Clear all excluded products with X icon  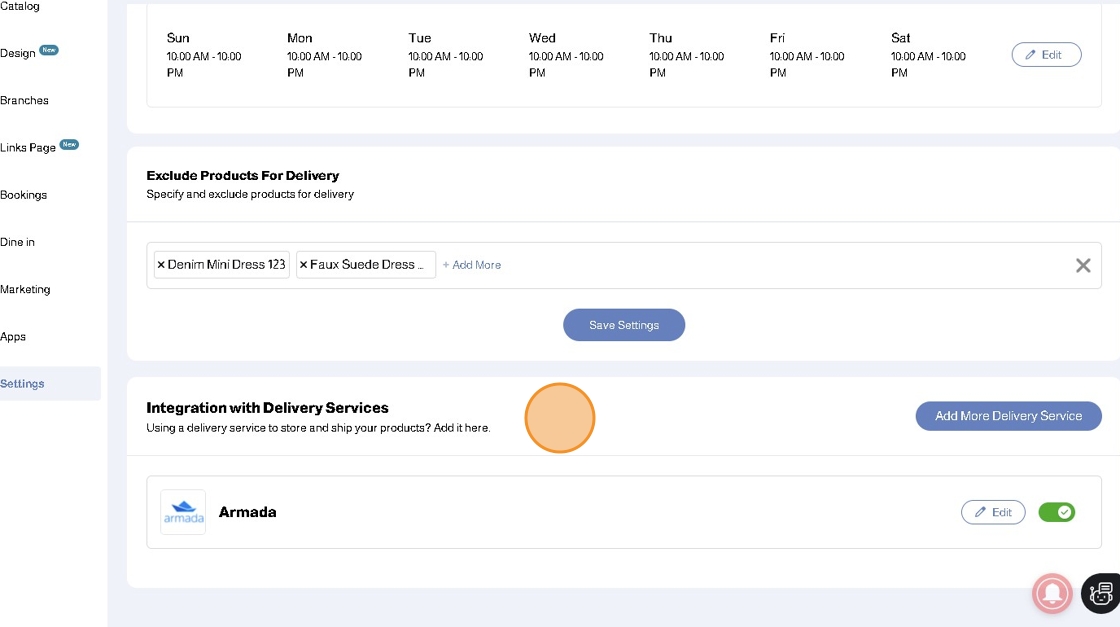(1083, 265)
